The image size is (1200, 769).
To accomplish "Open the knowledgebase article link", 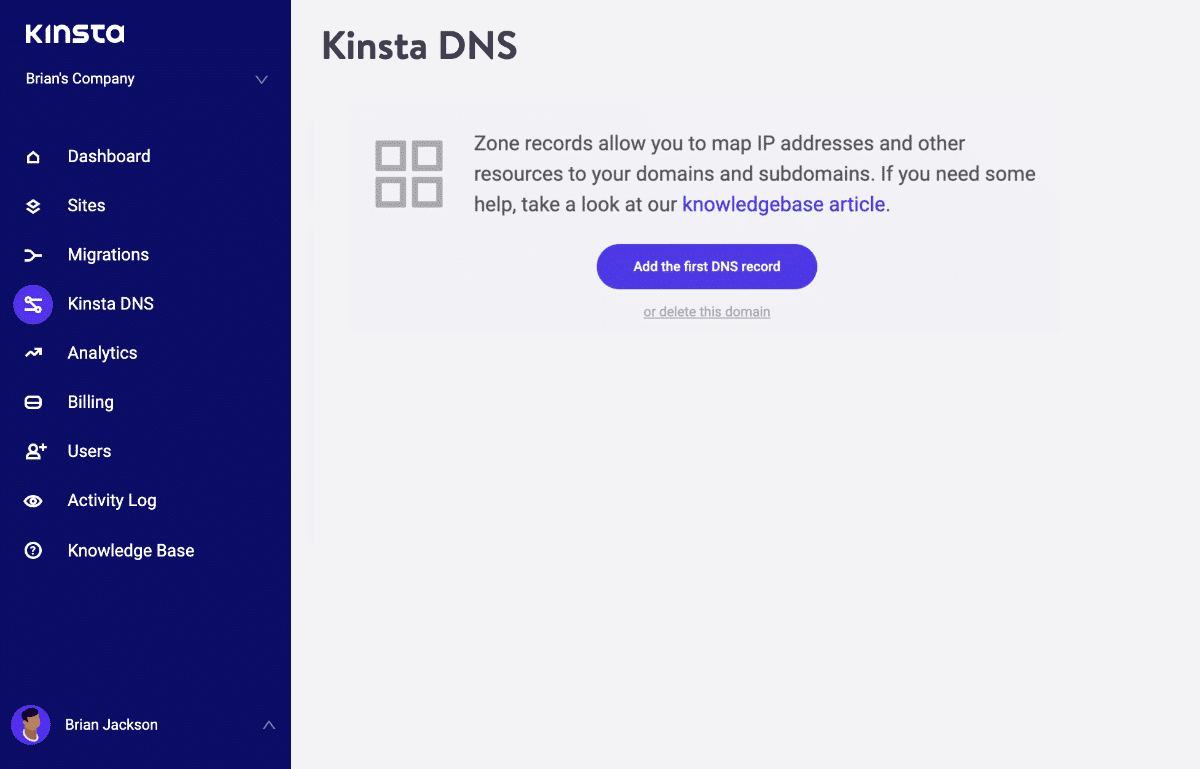I will coord(783,204).
